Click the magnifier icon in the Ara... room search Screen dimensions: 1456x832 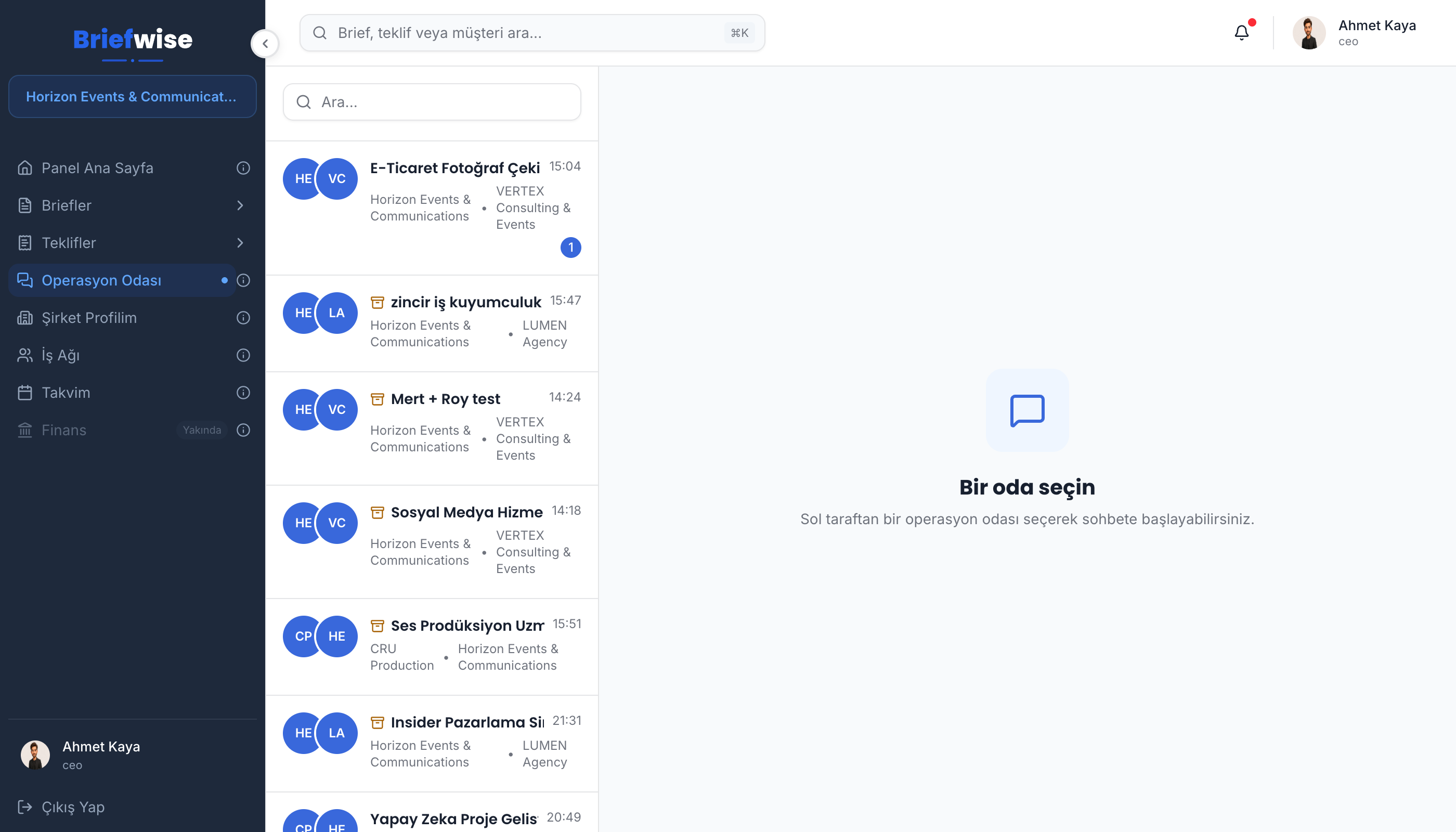tap(304, 102)
